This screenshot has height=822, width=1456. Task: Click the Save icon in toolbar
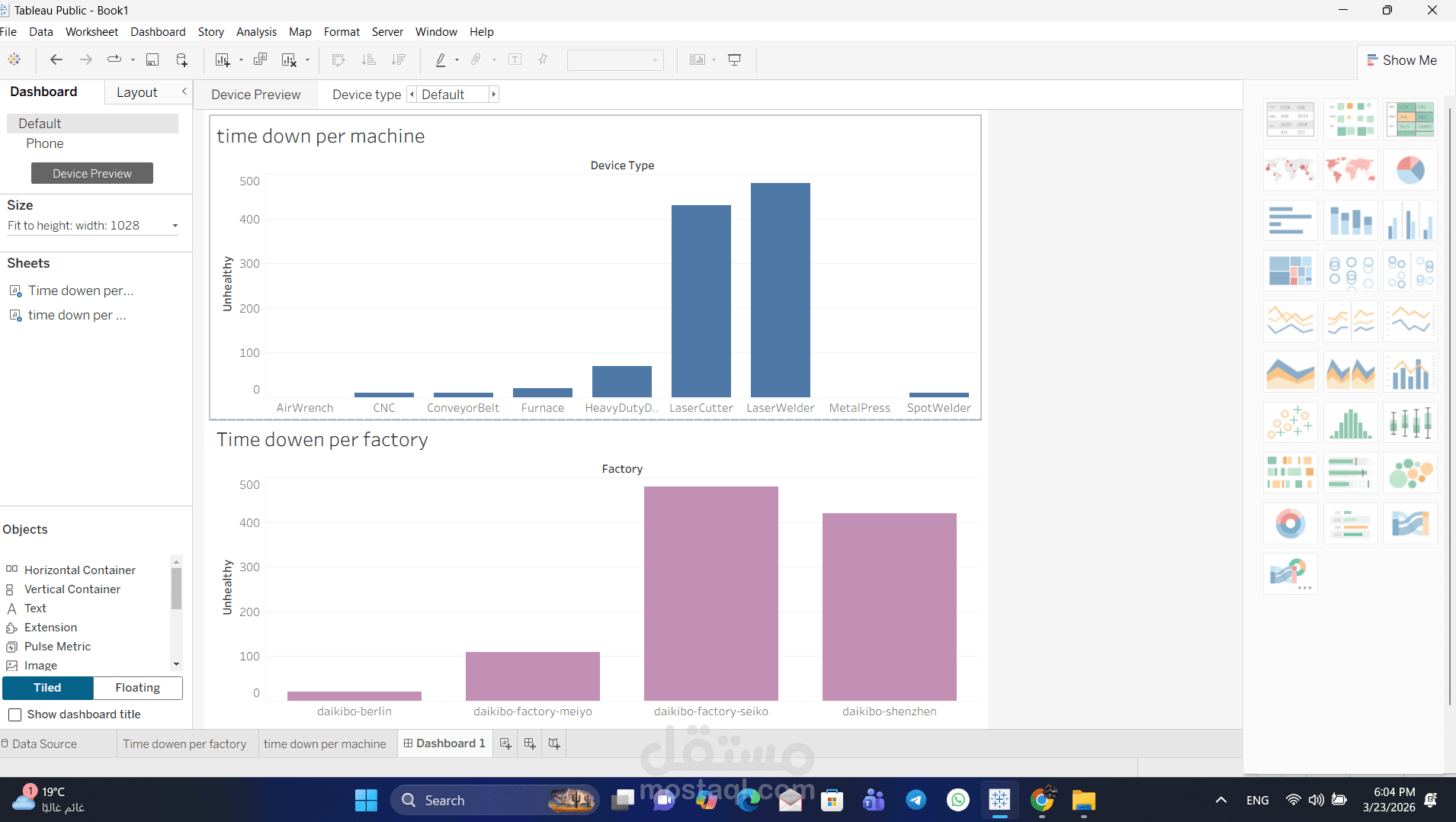tap(152, 59)
